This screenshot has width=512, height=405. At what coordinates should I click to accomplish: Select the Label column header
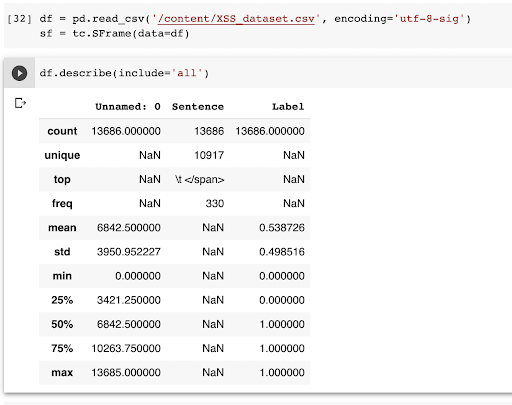pyautogui.click(x=288, y=107)
